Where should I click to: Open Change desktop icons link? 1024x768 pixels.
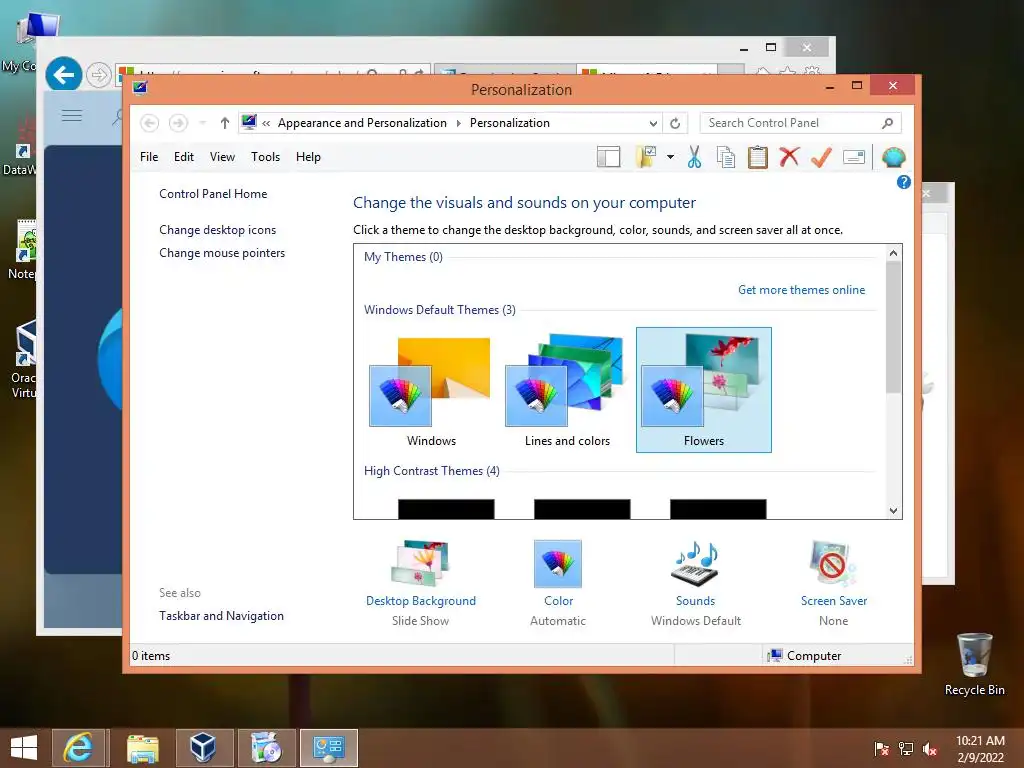point(217,230)
